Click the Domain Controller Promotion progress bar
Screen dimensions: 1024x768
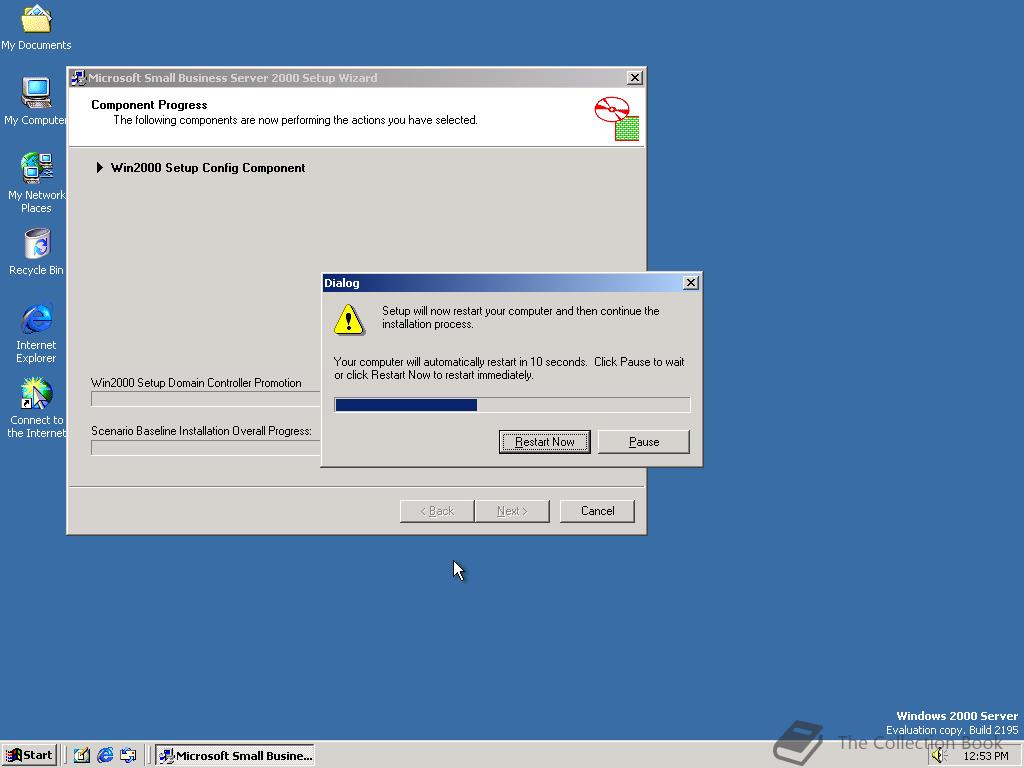click(206, 399)
